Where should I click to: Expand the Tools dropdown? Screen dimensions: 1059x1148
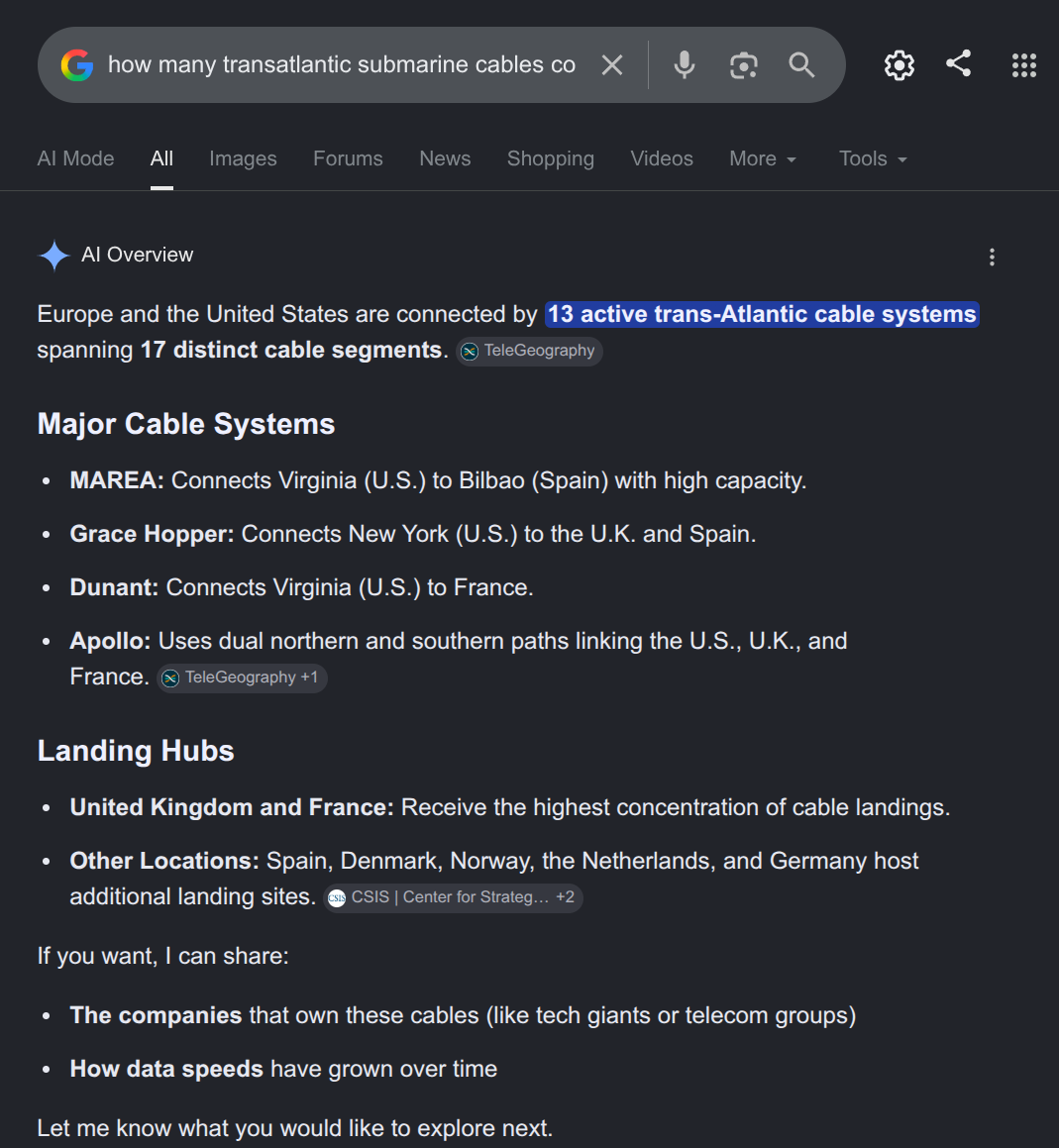tap(873, 158)
